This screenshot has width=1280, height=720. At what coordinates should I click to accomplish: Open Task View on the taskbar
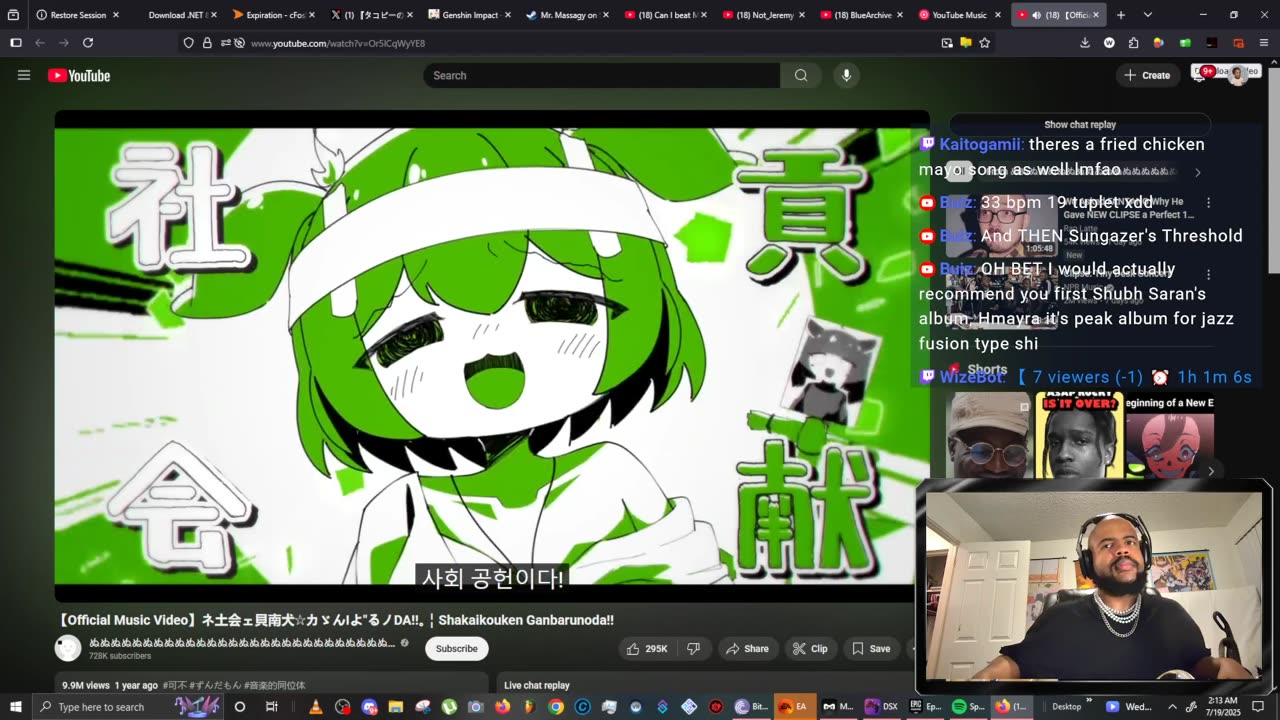pyautogui.click(x=271, y=707)
